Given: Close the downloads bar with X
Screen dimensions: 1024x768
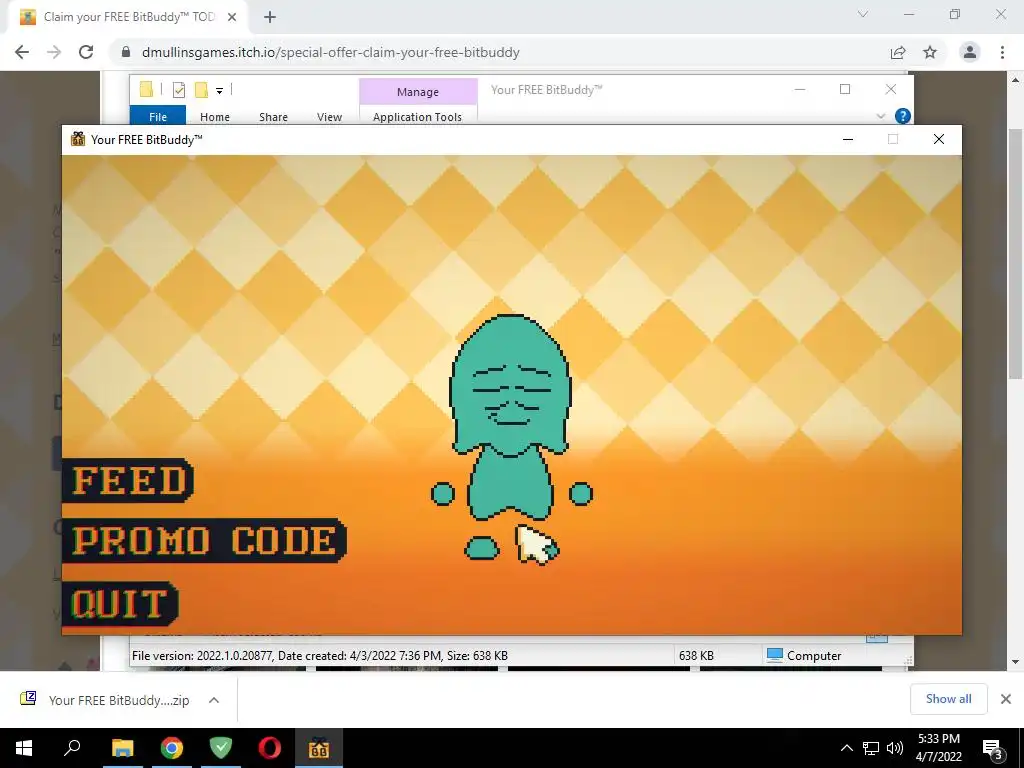Looking at the screenshot, I should click(x=1006, y=699).
